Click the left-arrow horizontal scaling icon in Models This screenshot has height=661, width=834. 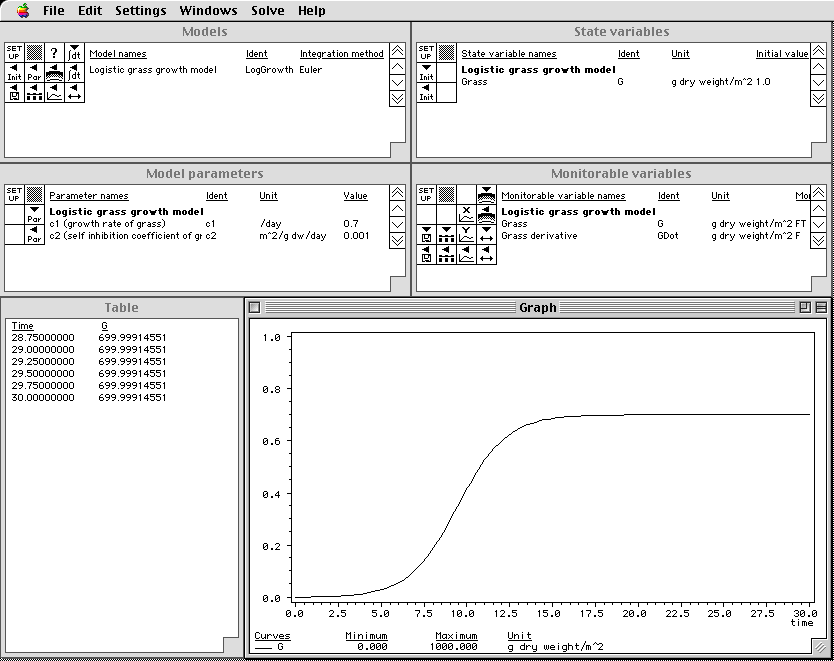[x=74, y=92]
